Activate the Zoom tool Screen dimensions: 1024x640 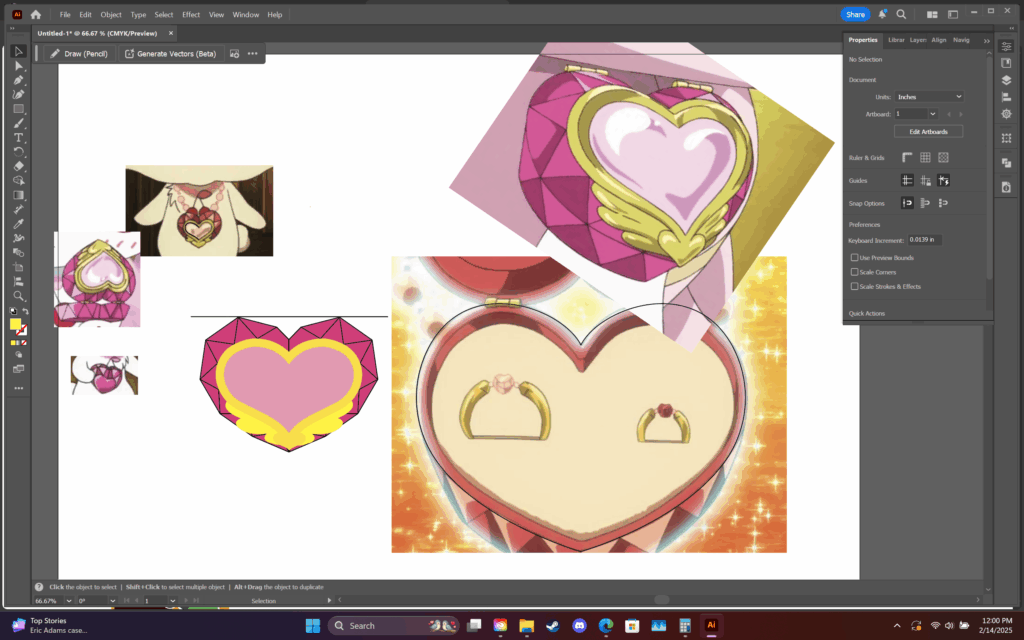pos(18,296)
